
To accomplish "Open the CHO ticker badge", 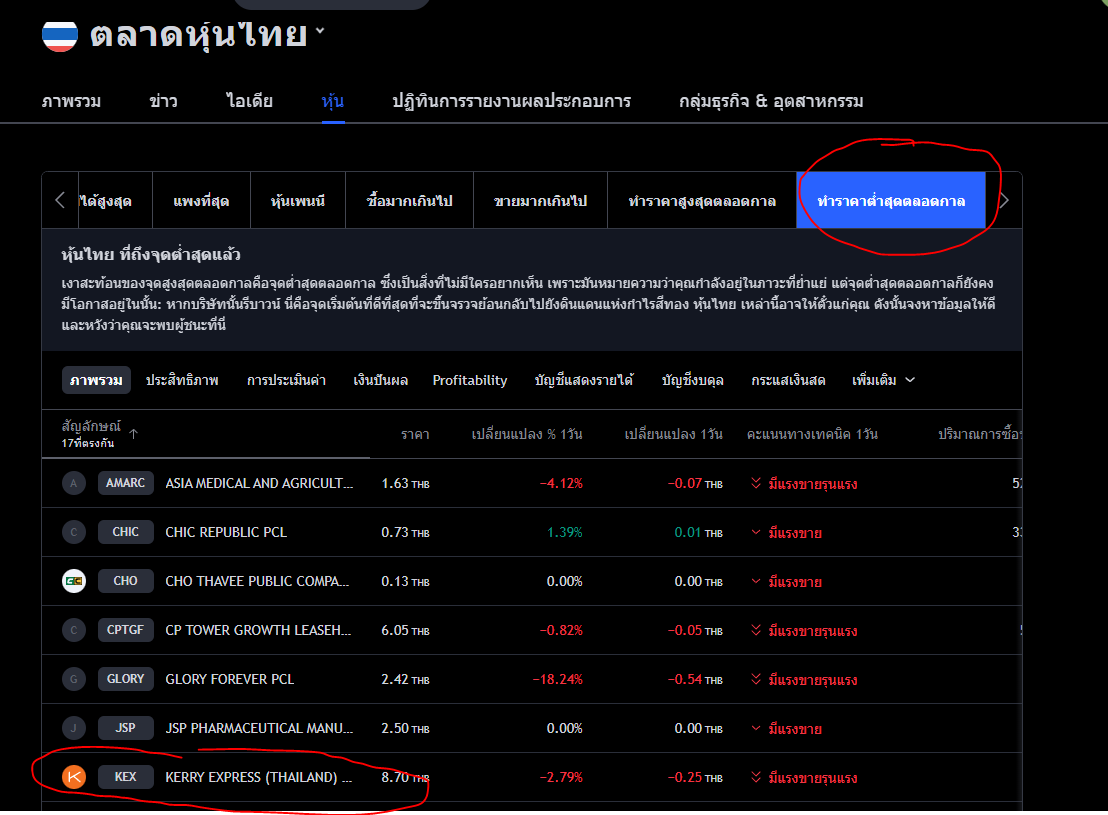I will click(125, 580).
